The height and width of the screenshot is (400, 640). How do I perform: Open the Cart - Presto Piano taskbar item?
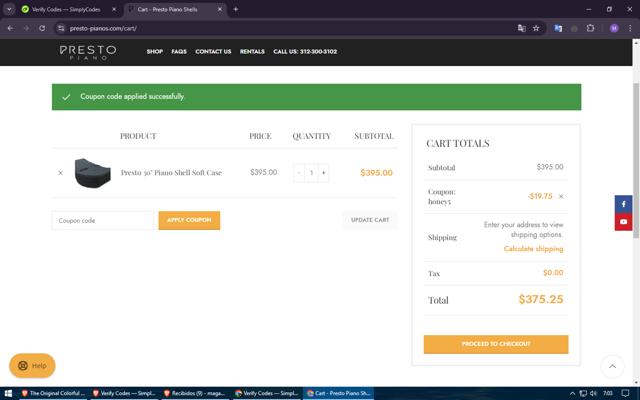click(x=338, y=393)
